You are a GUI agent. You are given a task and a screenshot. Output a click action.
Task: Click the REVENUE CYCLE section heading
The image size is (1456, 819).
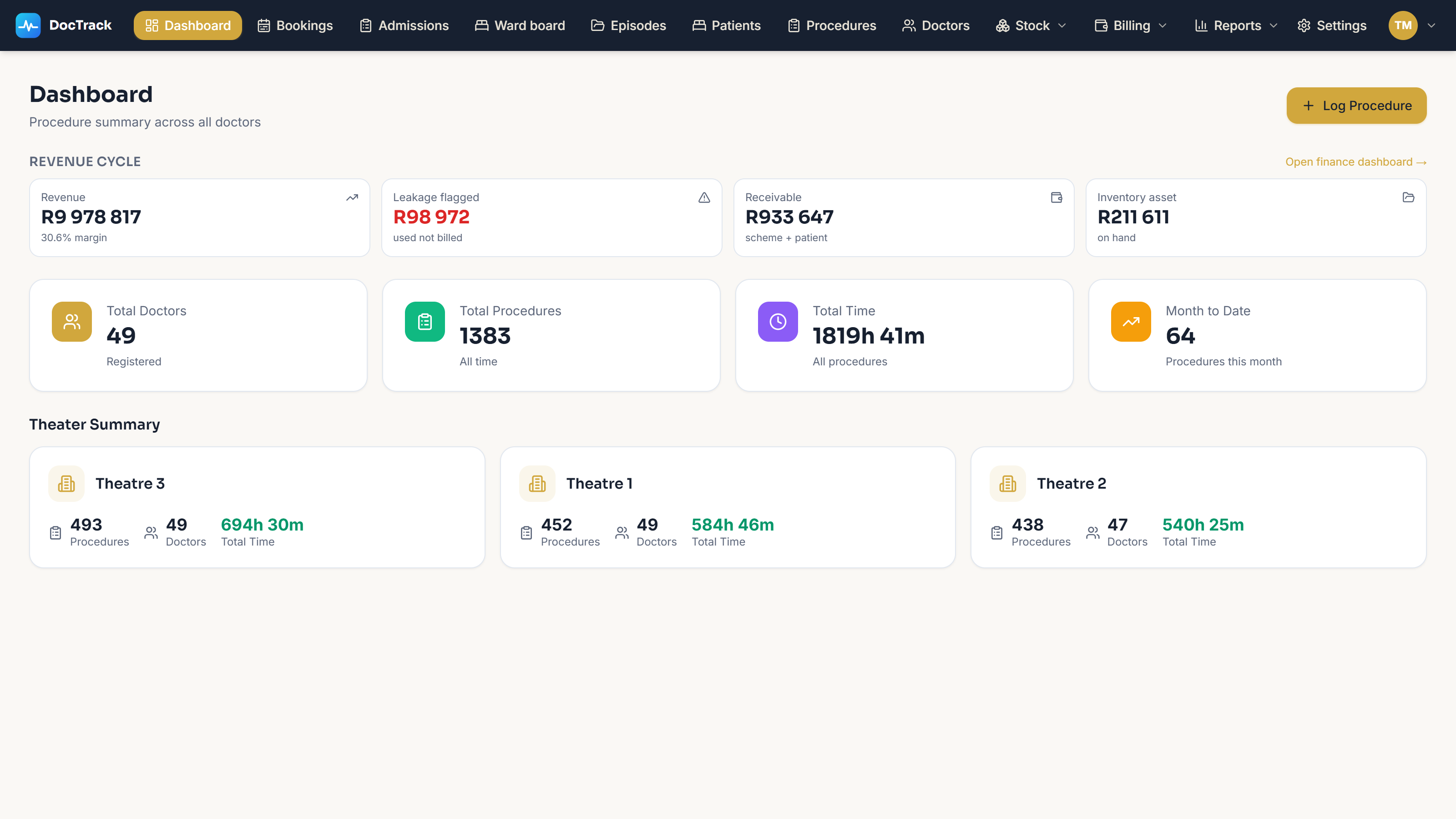[x=86, y=162]
